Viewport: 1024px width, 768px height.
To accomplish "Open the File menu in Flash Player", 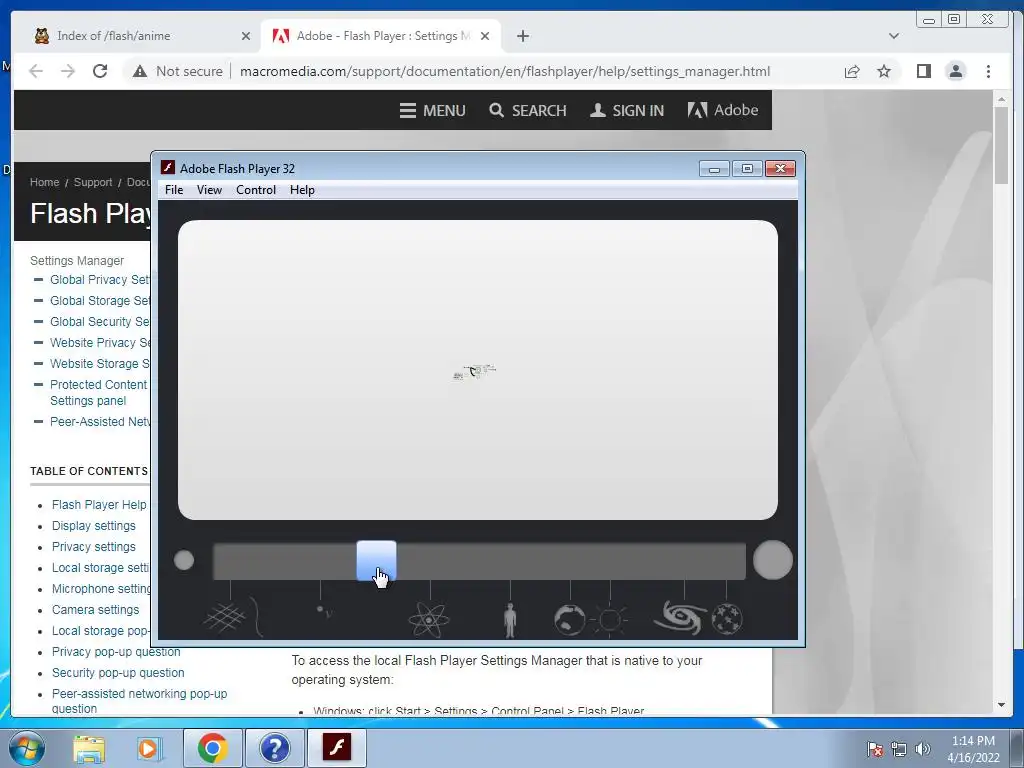I will (x=174, y=190).
